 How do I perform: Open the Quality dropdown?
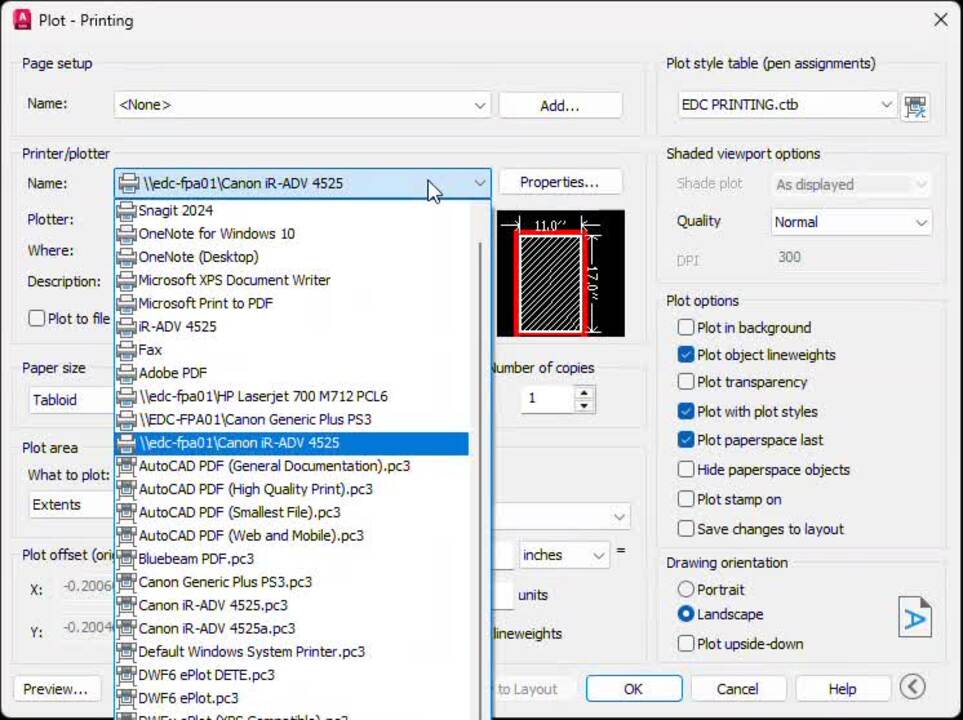point(851,222)
